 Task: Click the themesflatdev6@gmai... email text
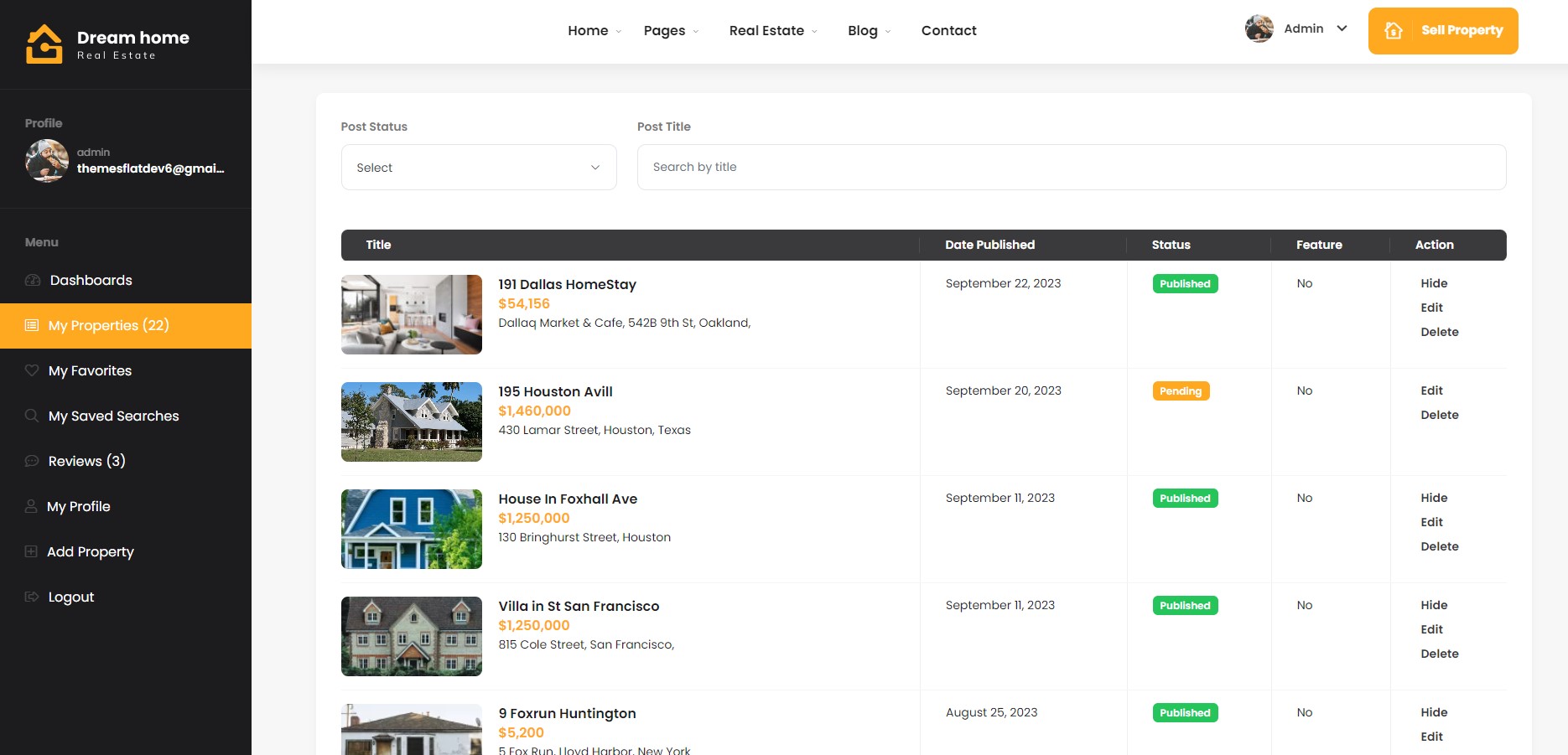click(151, 168)
